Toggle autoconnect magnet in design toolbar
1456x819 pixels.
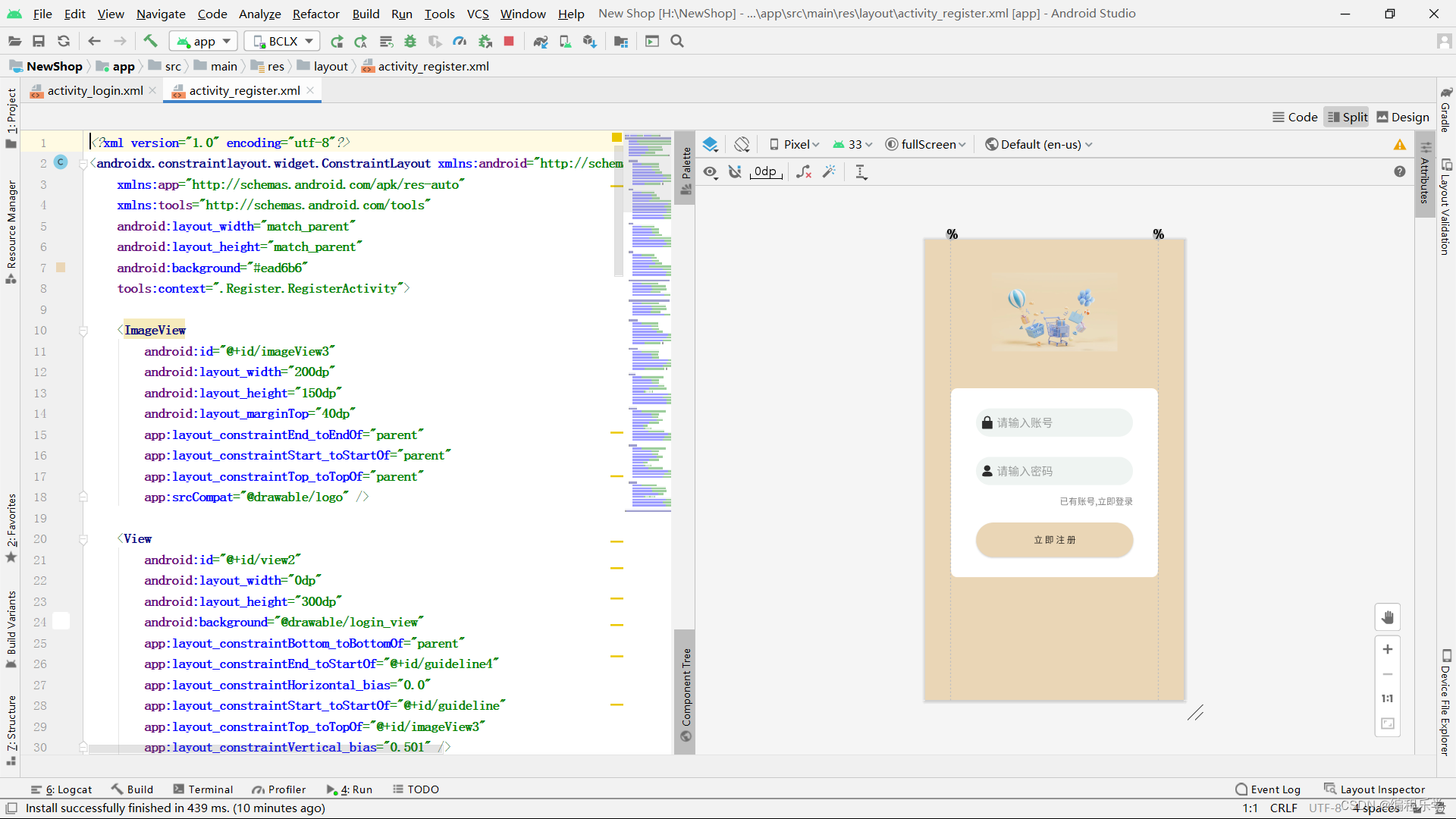tap(735, 172)
